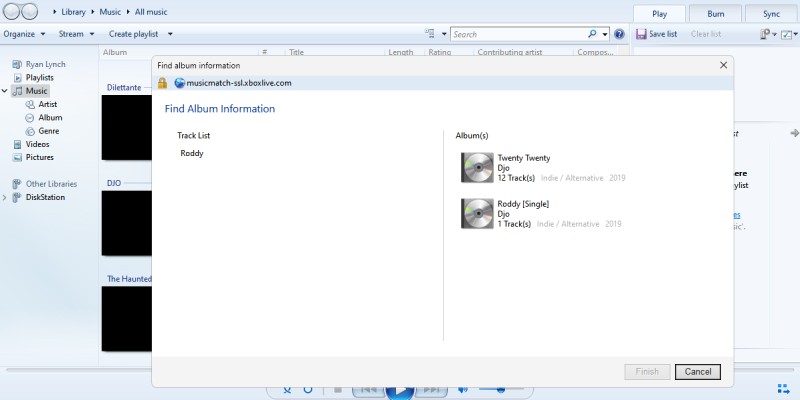
Task: Select Genre under Music
Action: coord(48,131)
